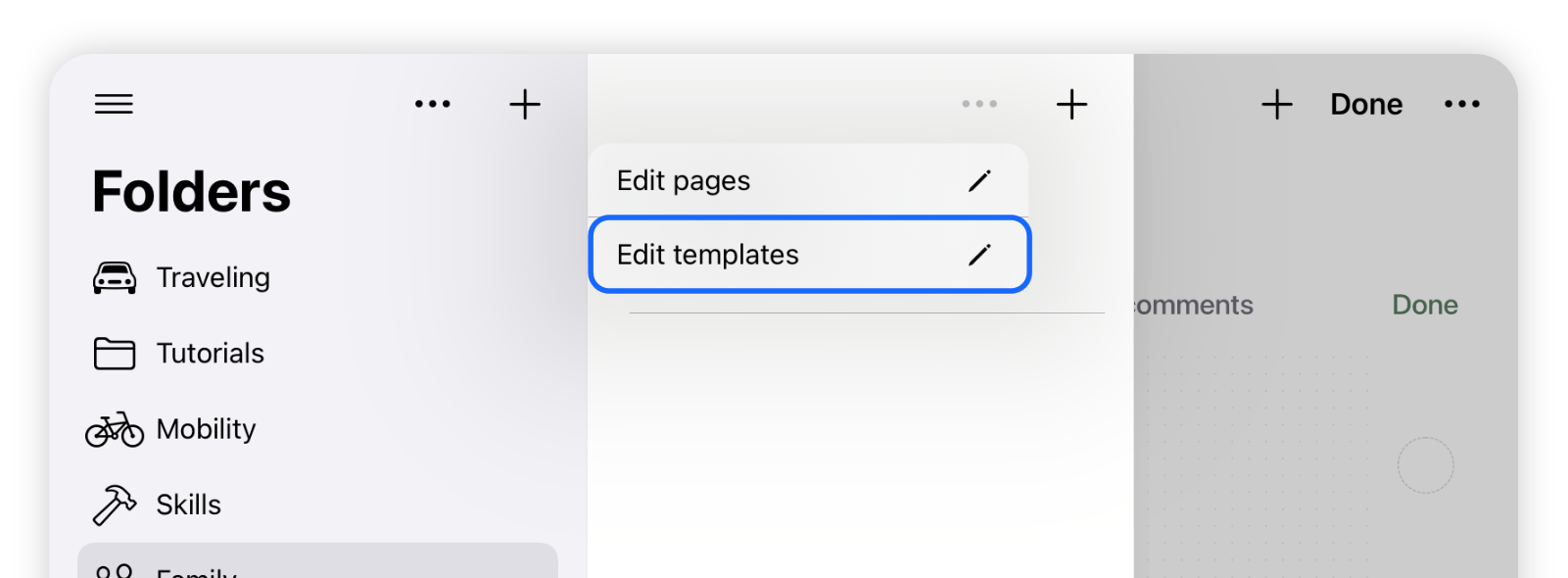Choose Edit templates menu entry
The height and width of the screenshot is (578, 1568).
[x=809, y=255]
